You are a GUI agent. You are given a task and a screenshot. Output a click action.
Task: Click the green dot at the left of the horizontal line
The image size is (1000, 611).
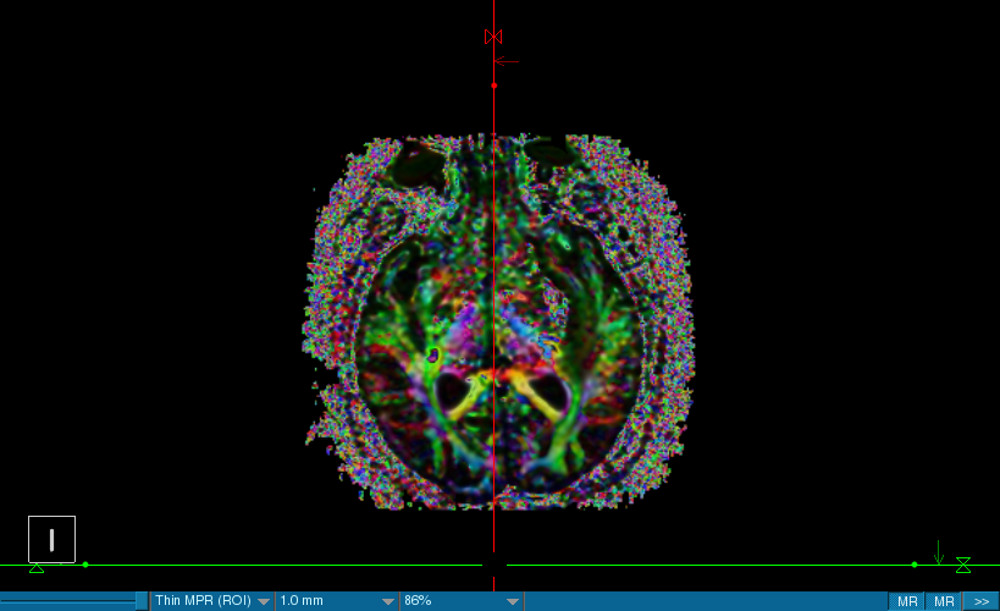click(x=85, y=565)
